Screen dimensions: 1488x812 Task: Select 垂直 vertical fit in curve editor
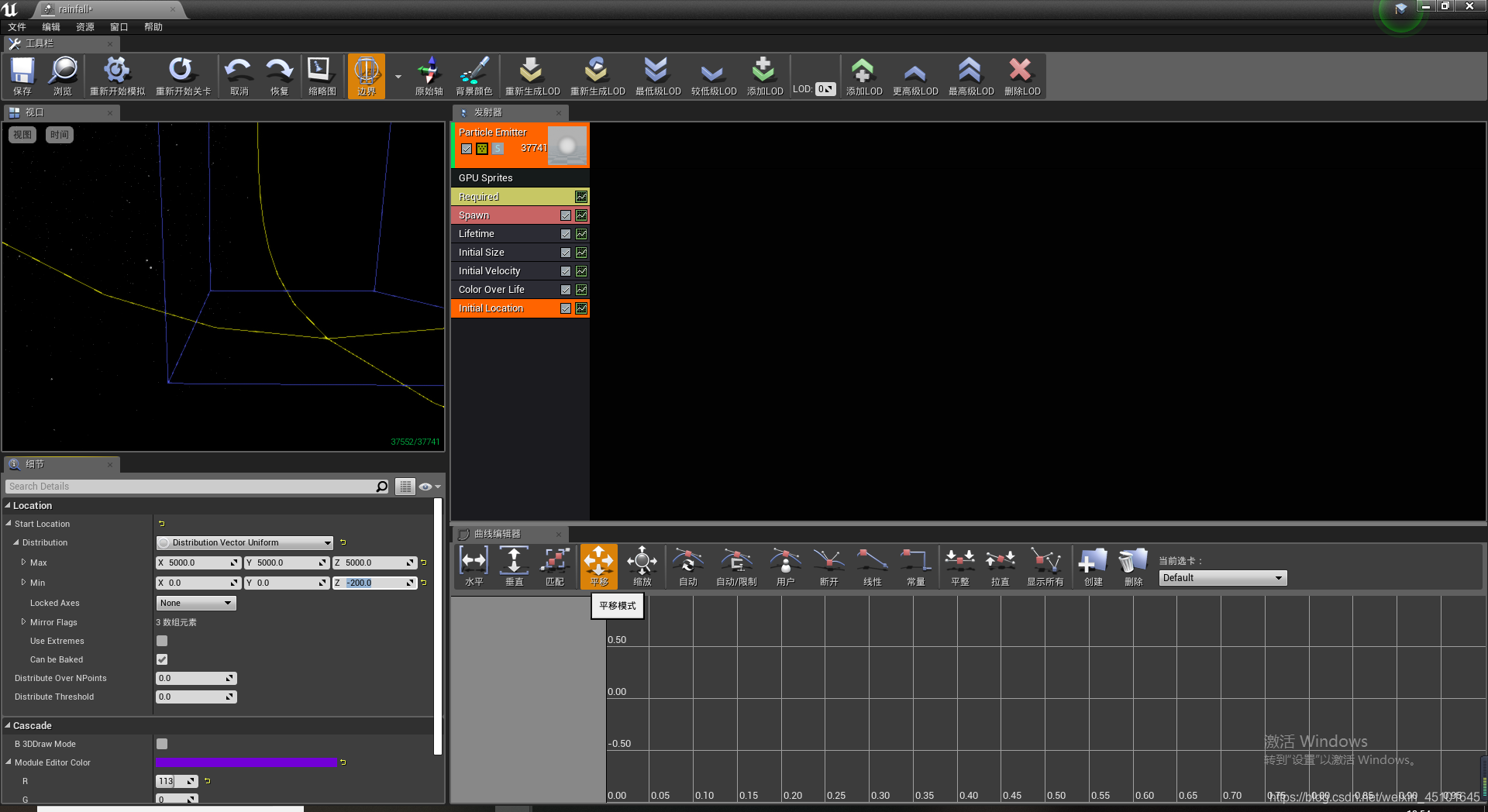coord(514,566)
